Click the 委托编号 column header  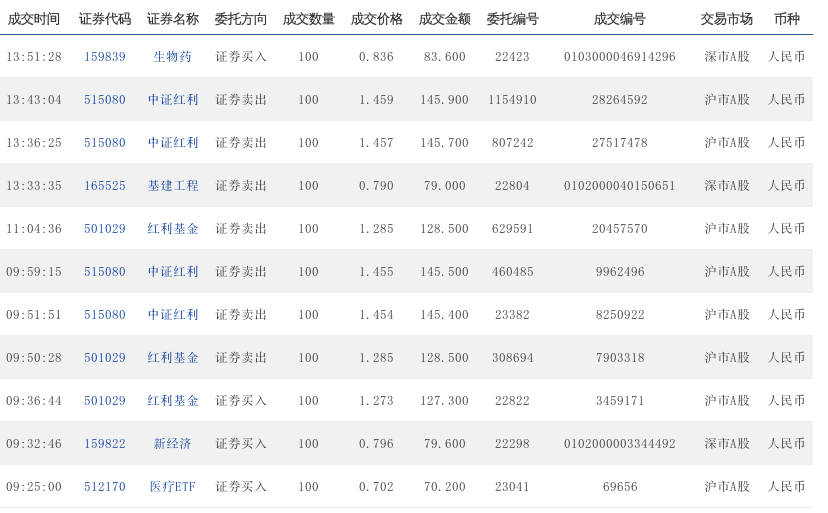[x=512, y=20]
